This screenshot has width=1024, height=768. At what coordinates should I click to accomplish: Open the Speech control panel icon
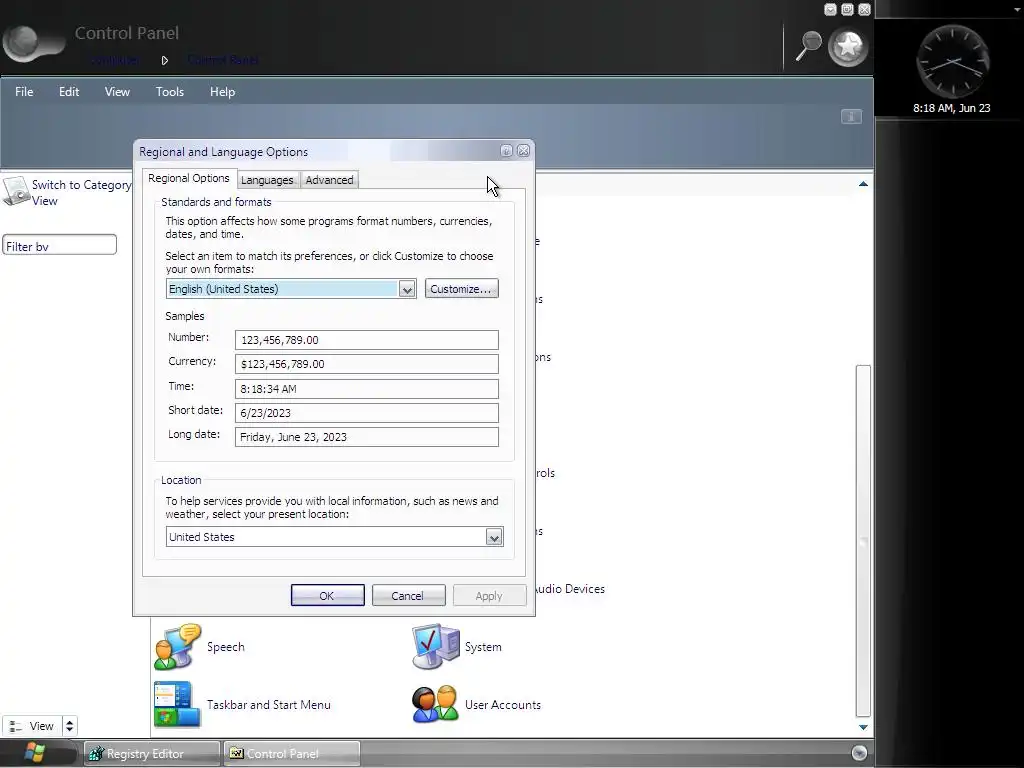click(178, 647)
